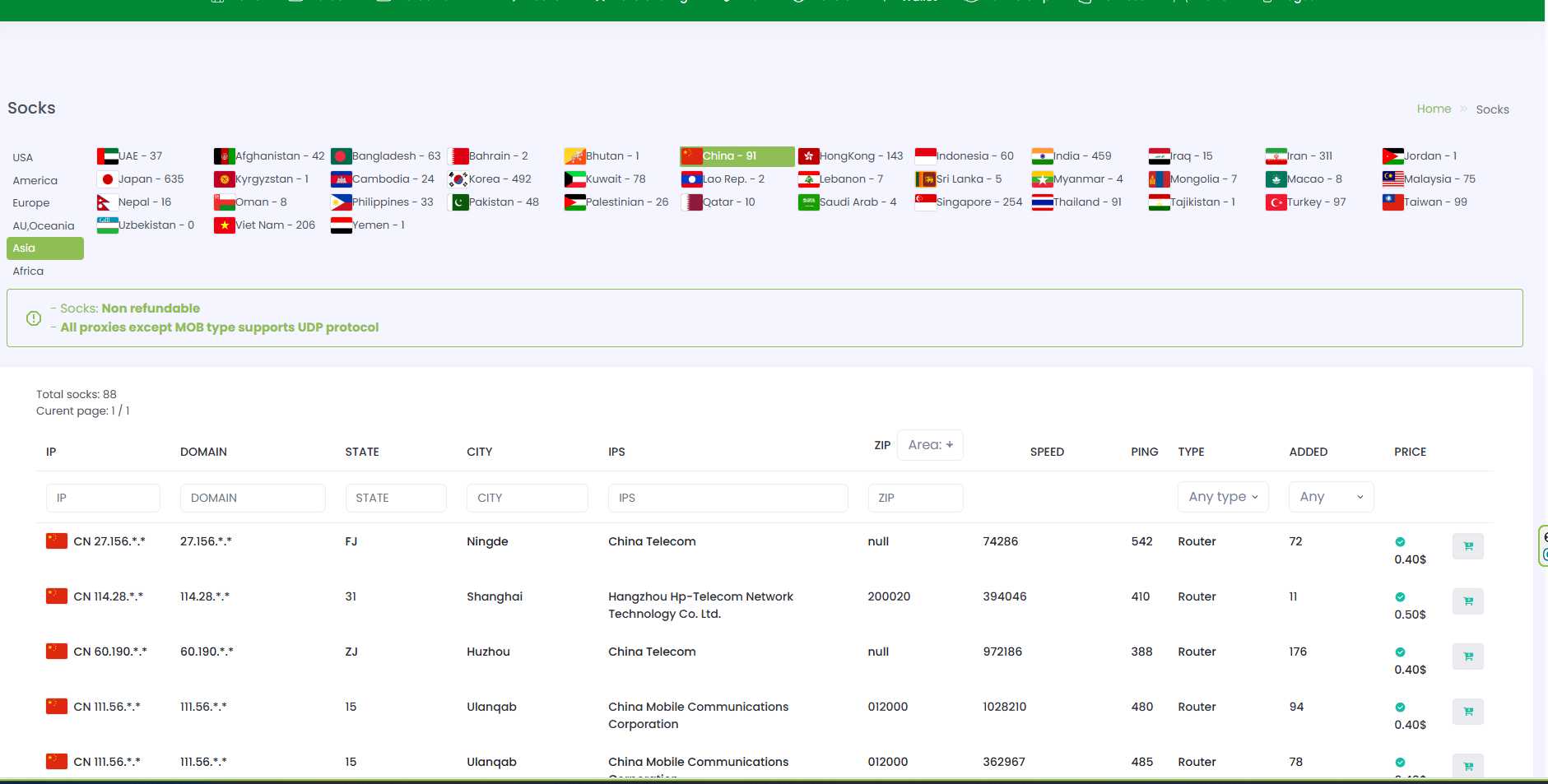The image size is (1548, 784).
Task: Click the Singapore flag icon
Action: [x=925, y=202]
